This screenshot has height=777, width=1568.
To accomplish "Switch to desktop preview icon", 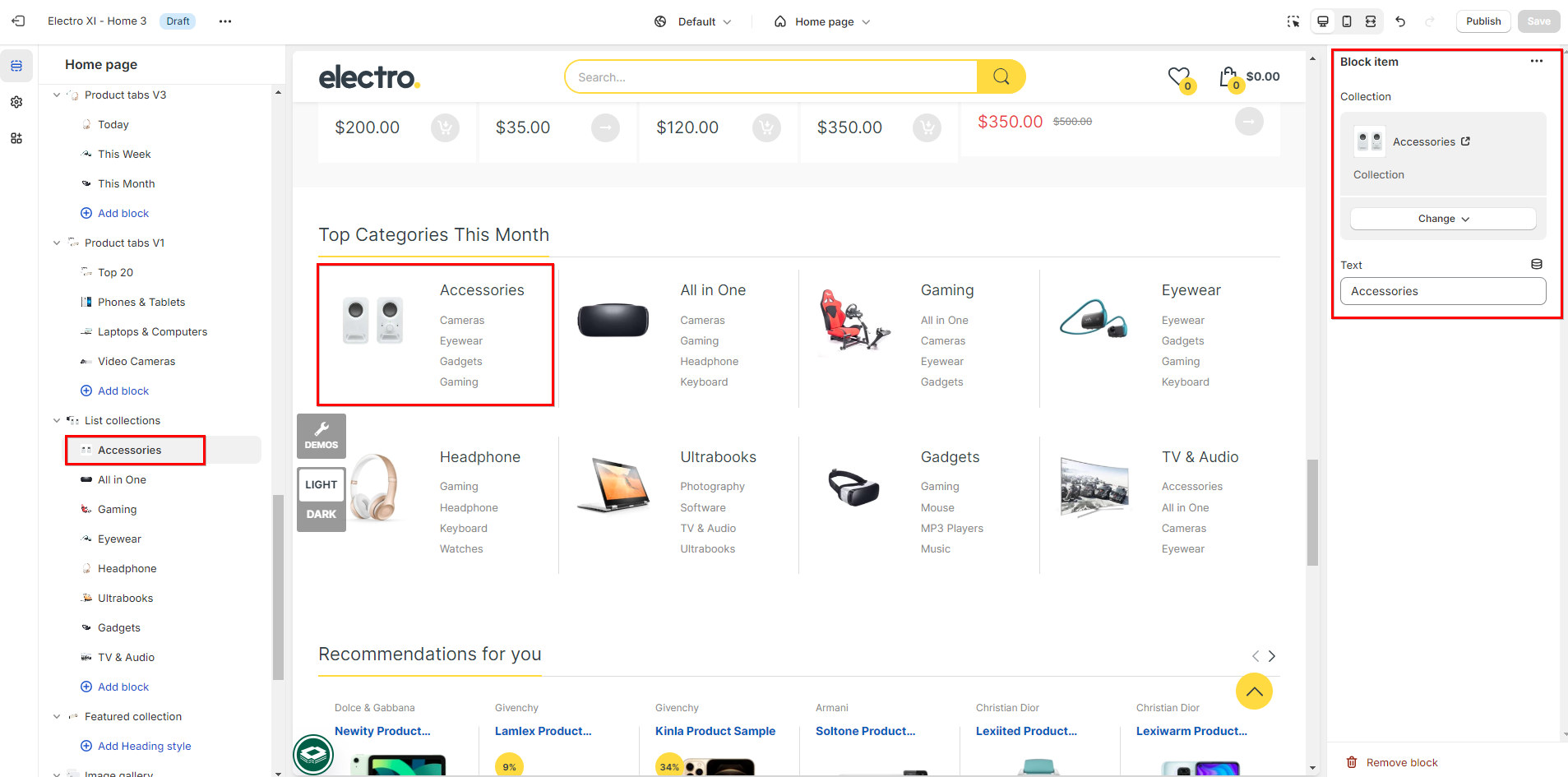I will pos(1323,21).
